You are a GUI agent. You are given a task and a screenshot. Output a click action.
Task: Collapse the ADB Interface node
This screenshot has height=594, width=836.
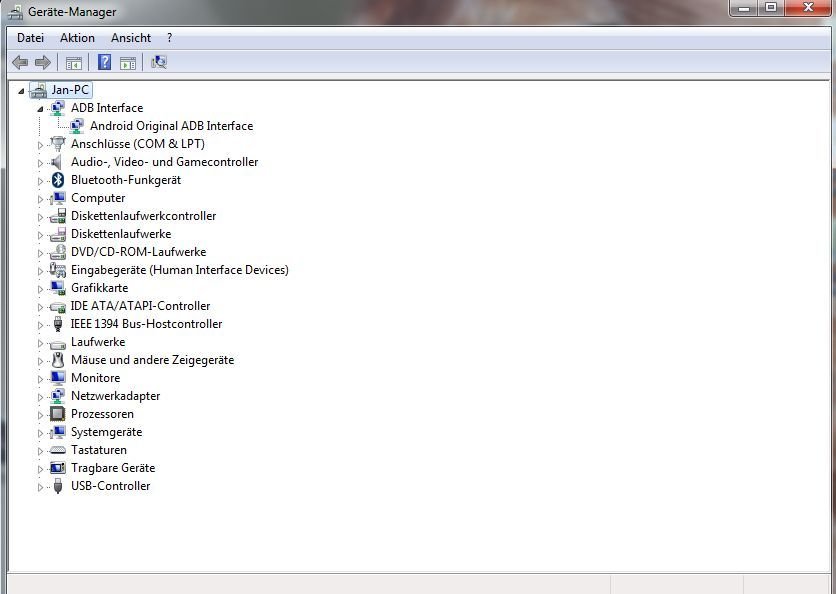pyautogui.click(x=40, y=109)
